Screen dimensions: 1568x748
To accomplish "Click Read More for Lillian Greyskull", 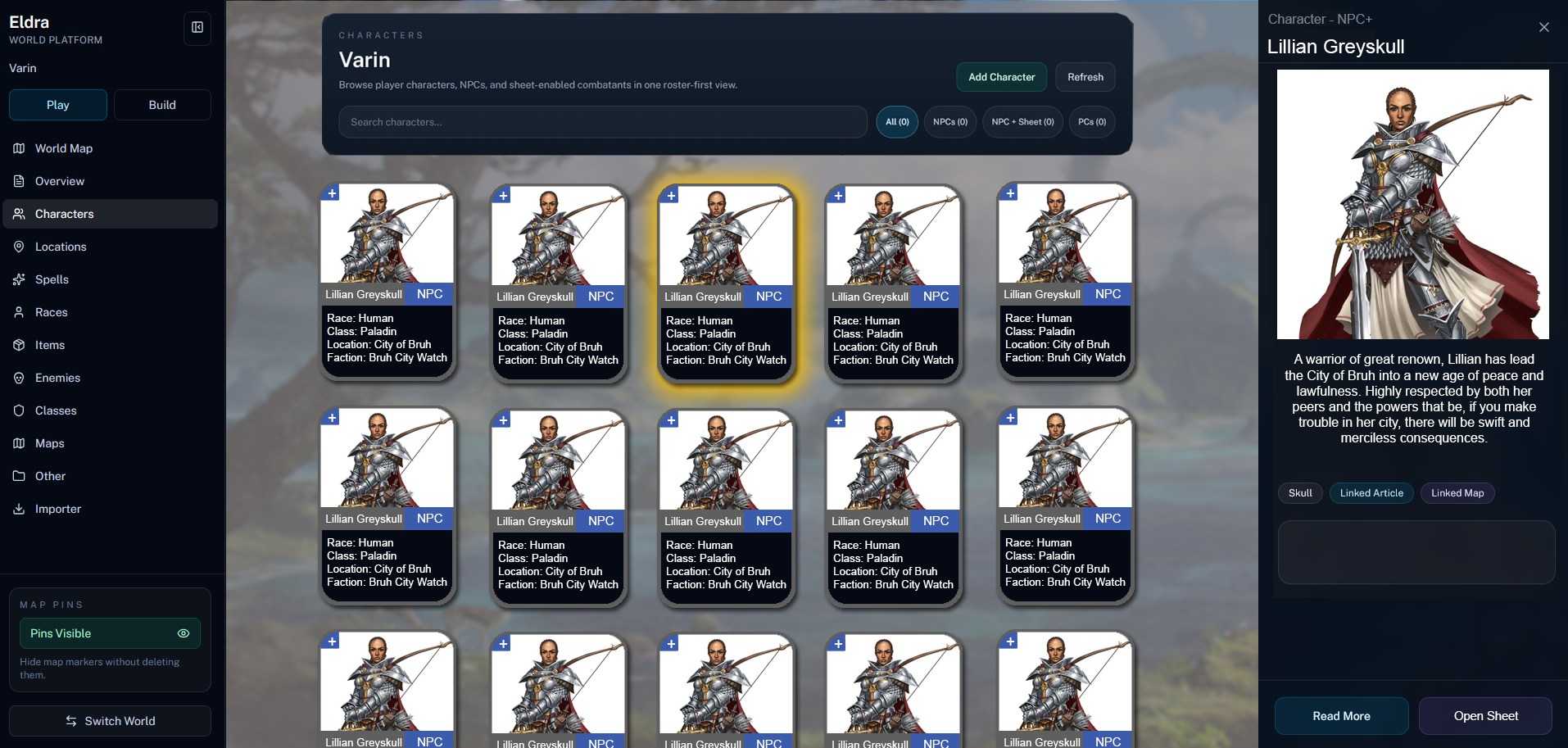I will coord(1341,716).
